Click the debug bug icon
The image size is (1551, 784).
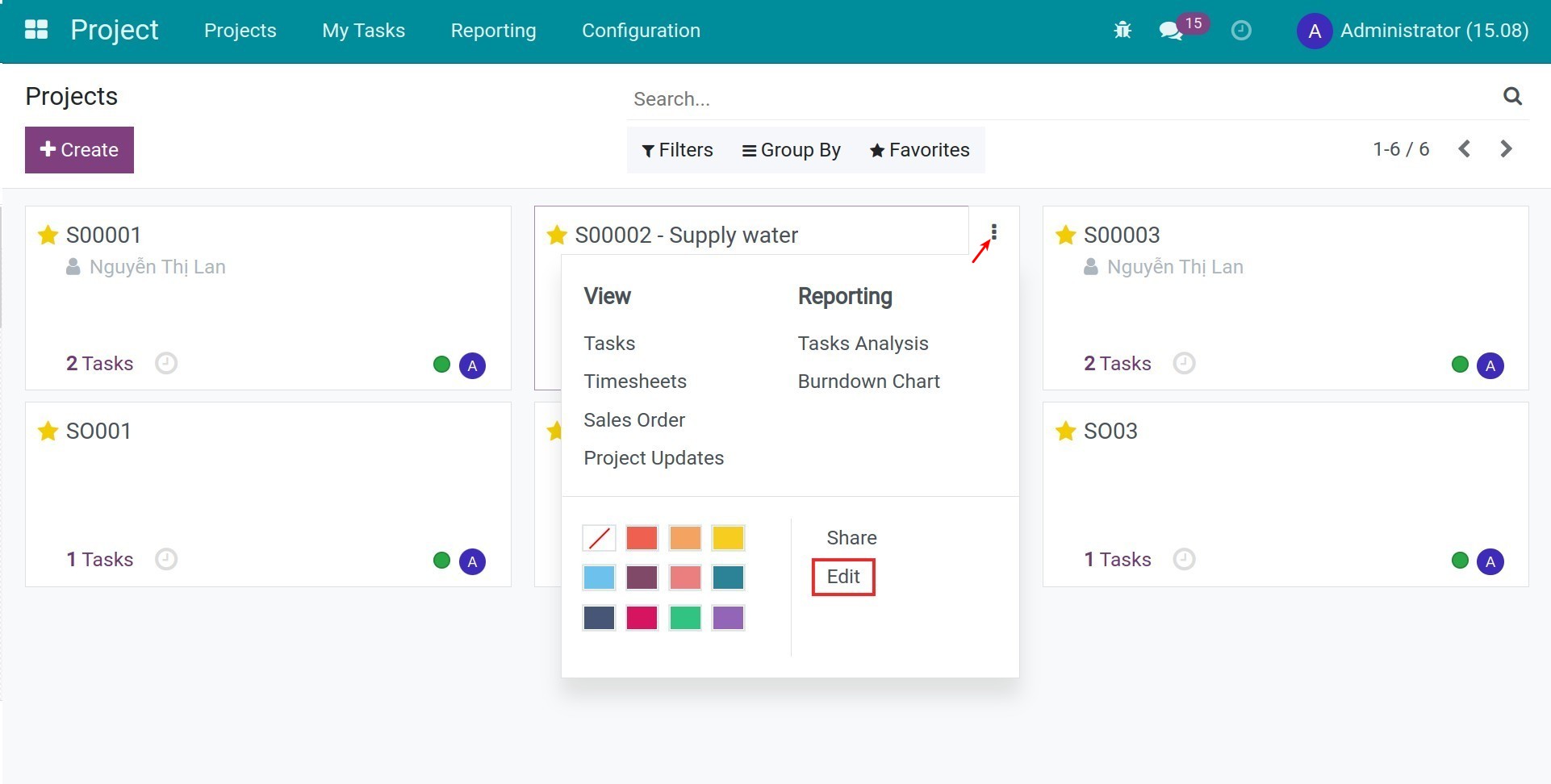coord(1122,31)
